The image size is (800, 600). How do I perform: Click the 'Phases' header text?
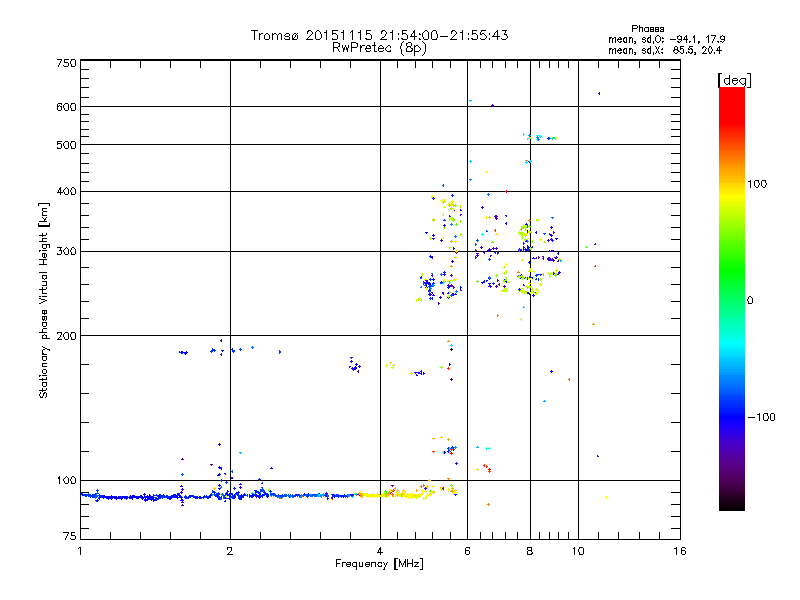pyautogui.click(x=647, y=29)
